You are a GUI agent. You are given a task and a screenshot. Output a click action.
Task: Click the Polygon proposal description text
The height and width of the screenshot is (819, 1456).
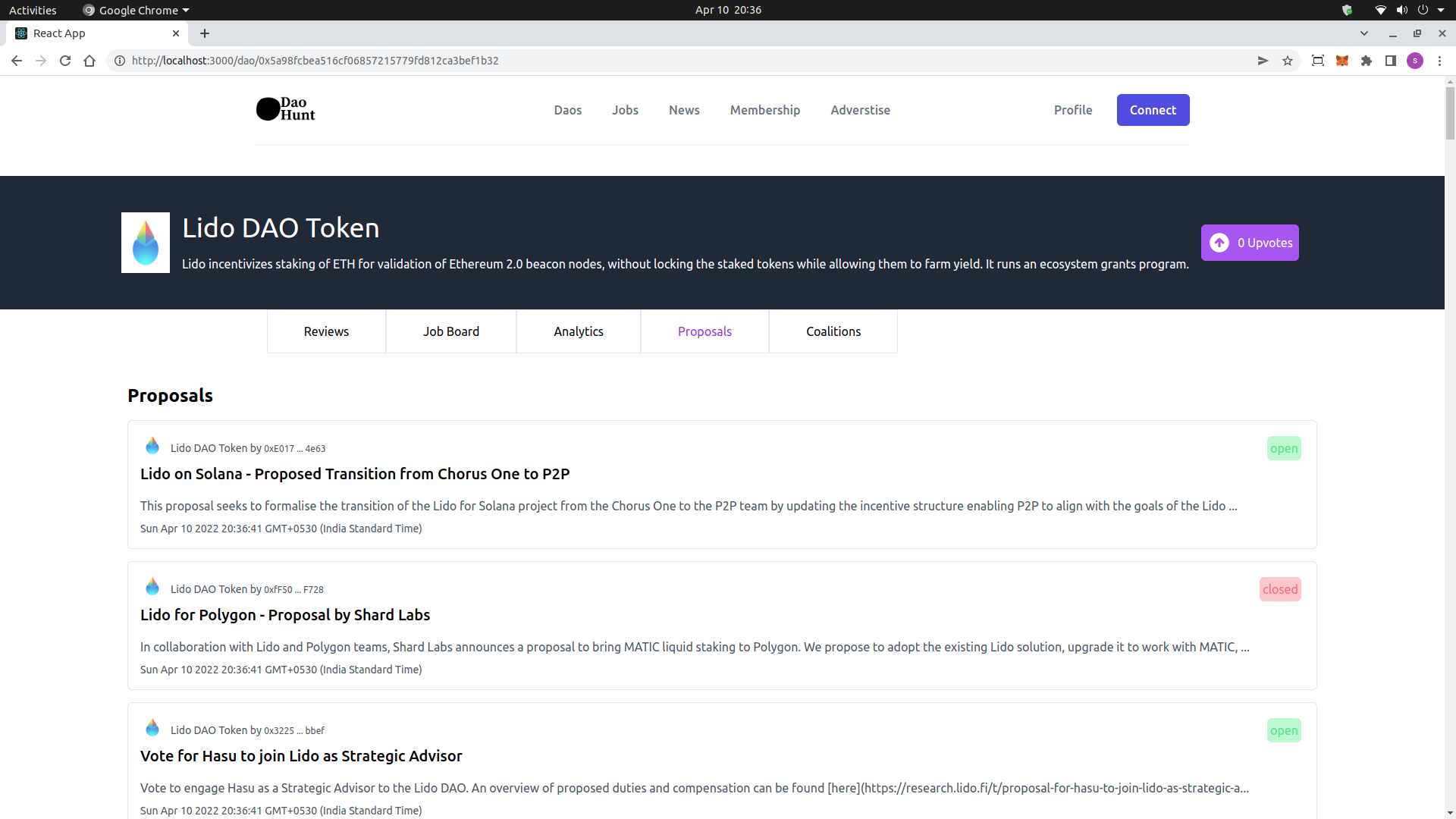695,647
